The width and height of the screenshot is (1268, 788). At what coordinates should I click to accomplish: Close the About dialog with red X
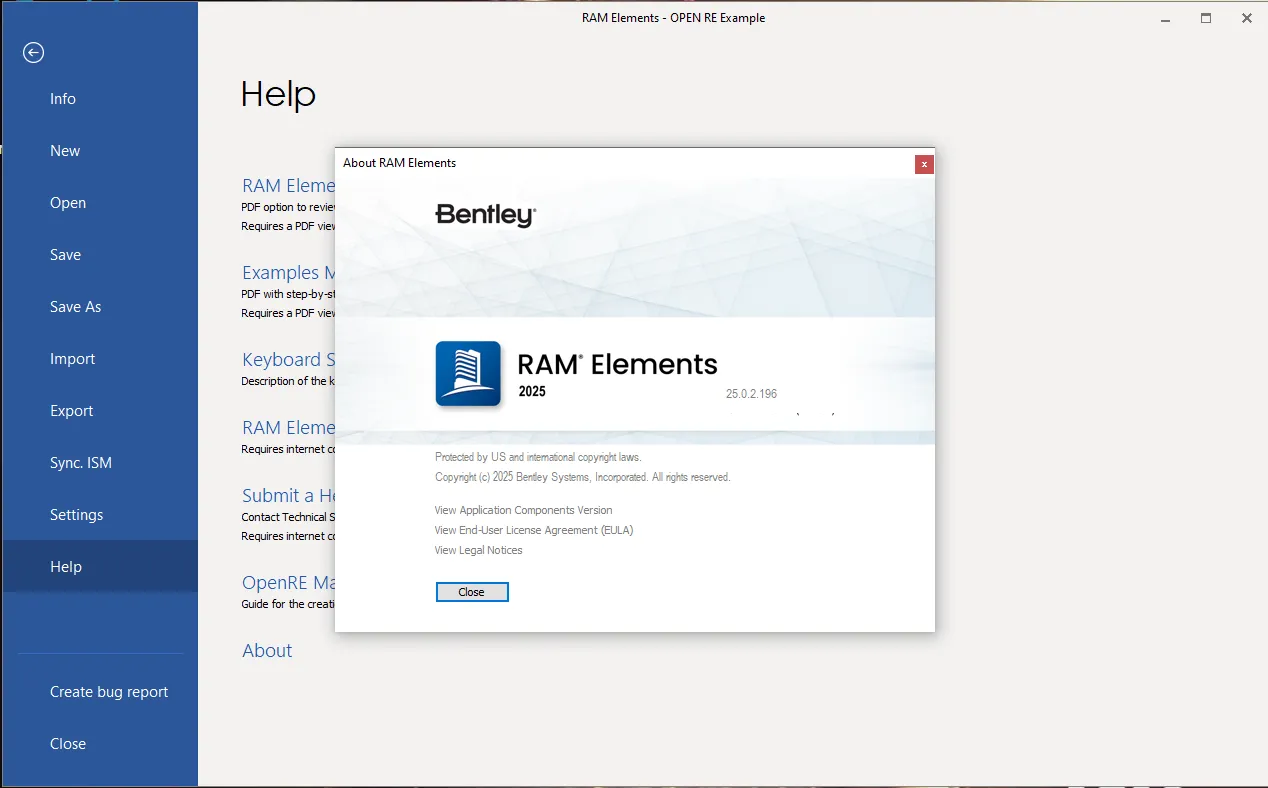click(x=924, y=164)
